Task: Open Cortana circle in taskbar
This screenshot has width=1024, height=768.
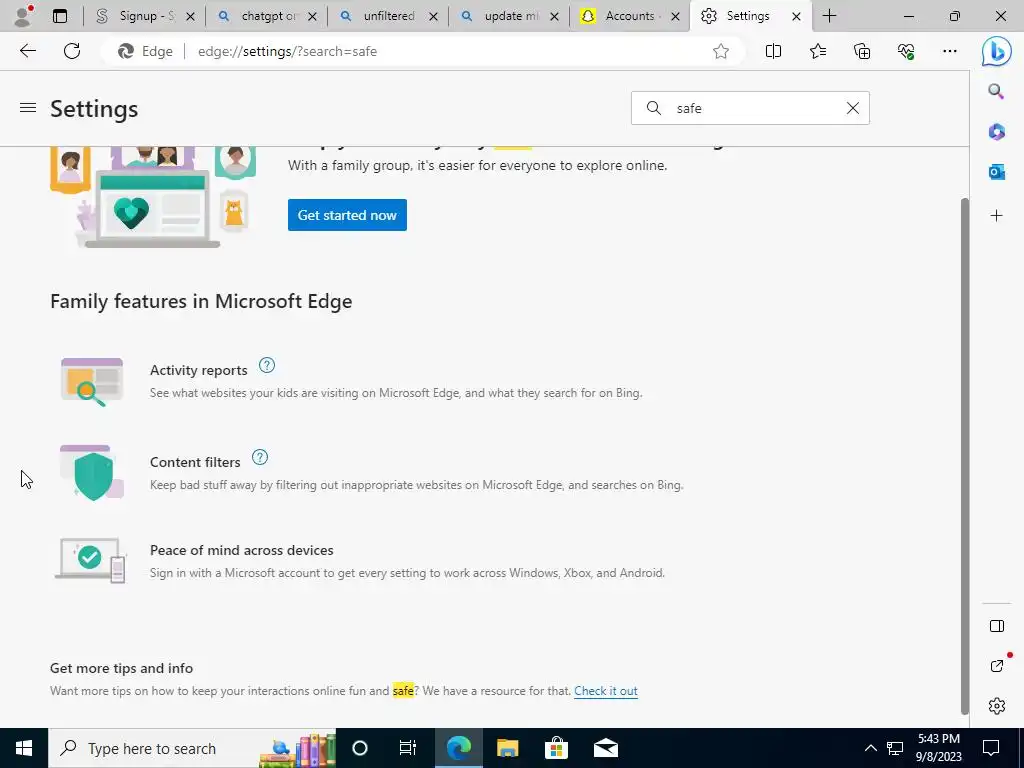Action: [x=360, y=748]
